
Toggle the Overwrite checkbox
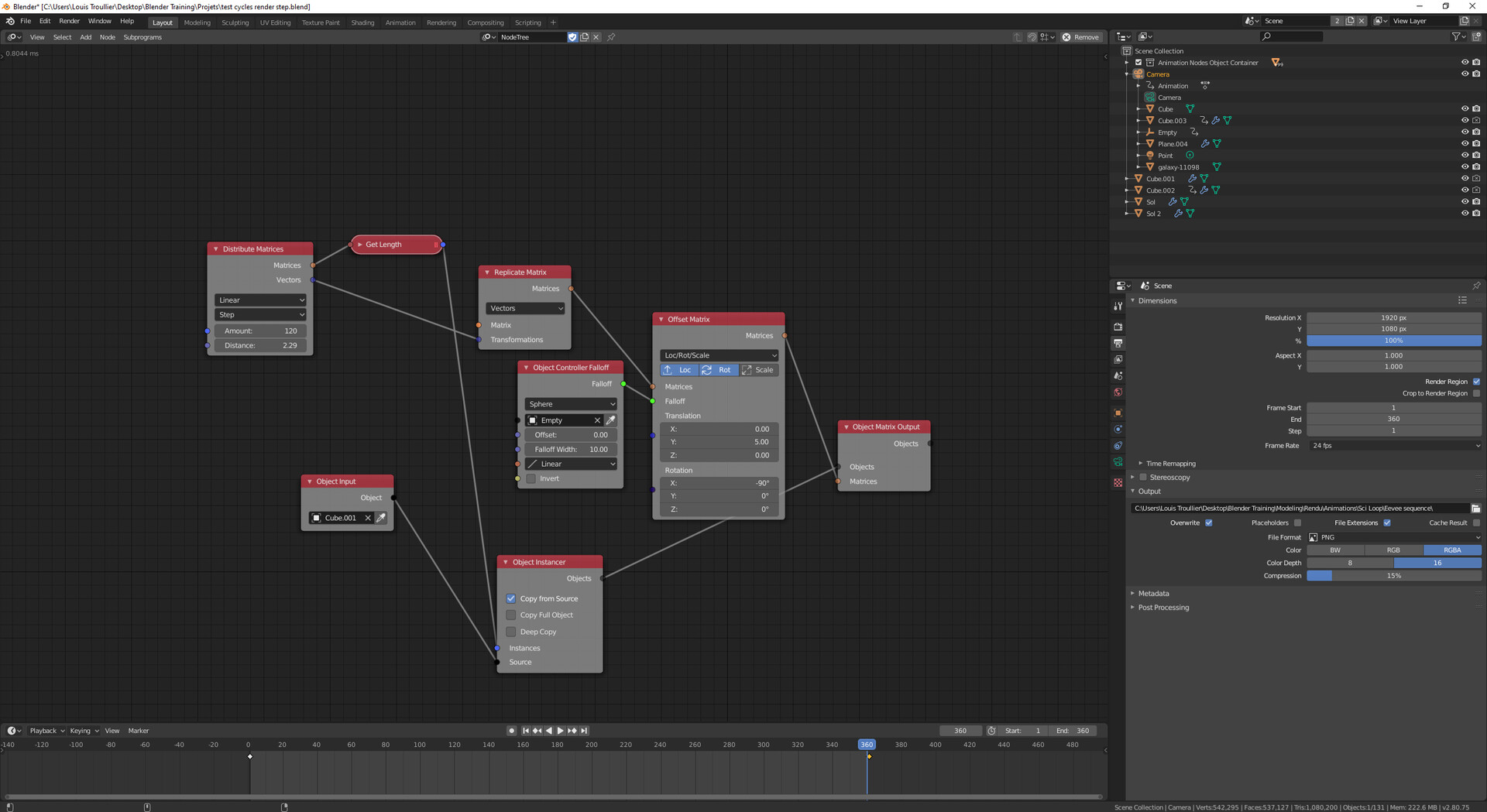tap(1208, 522)
